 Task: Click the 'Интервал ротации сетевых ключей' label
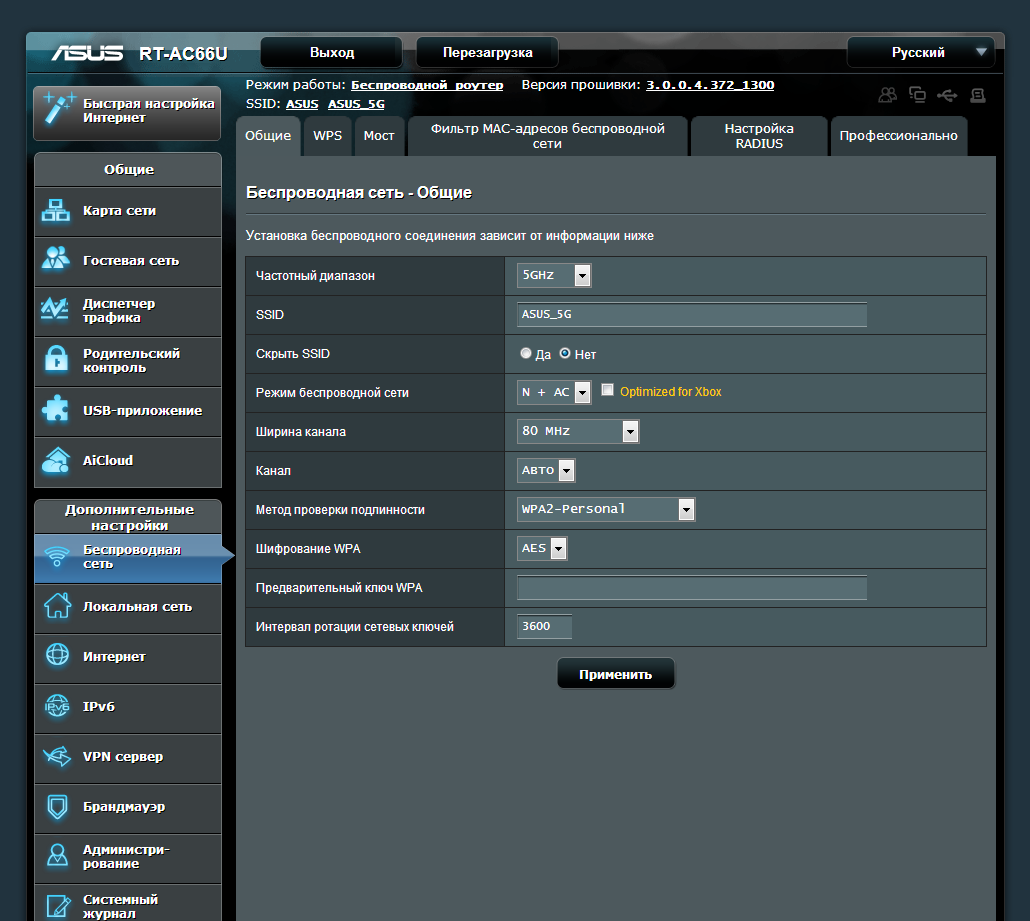pyautogui.click(x=355, y=627)
